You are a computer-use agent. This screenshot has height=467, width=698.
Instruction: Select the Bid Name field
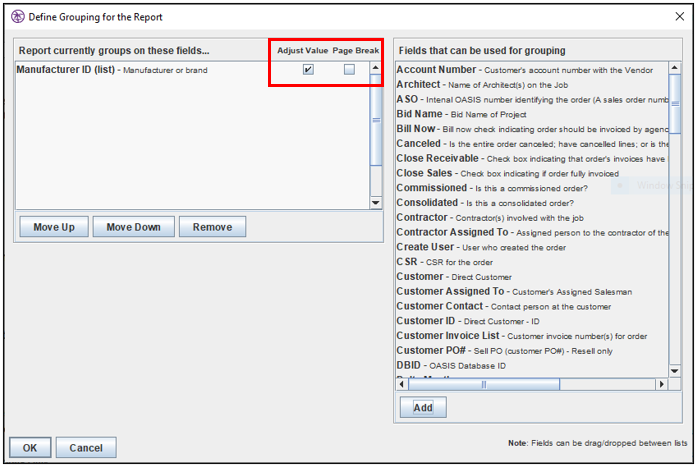532,114
